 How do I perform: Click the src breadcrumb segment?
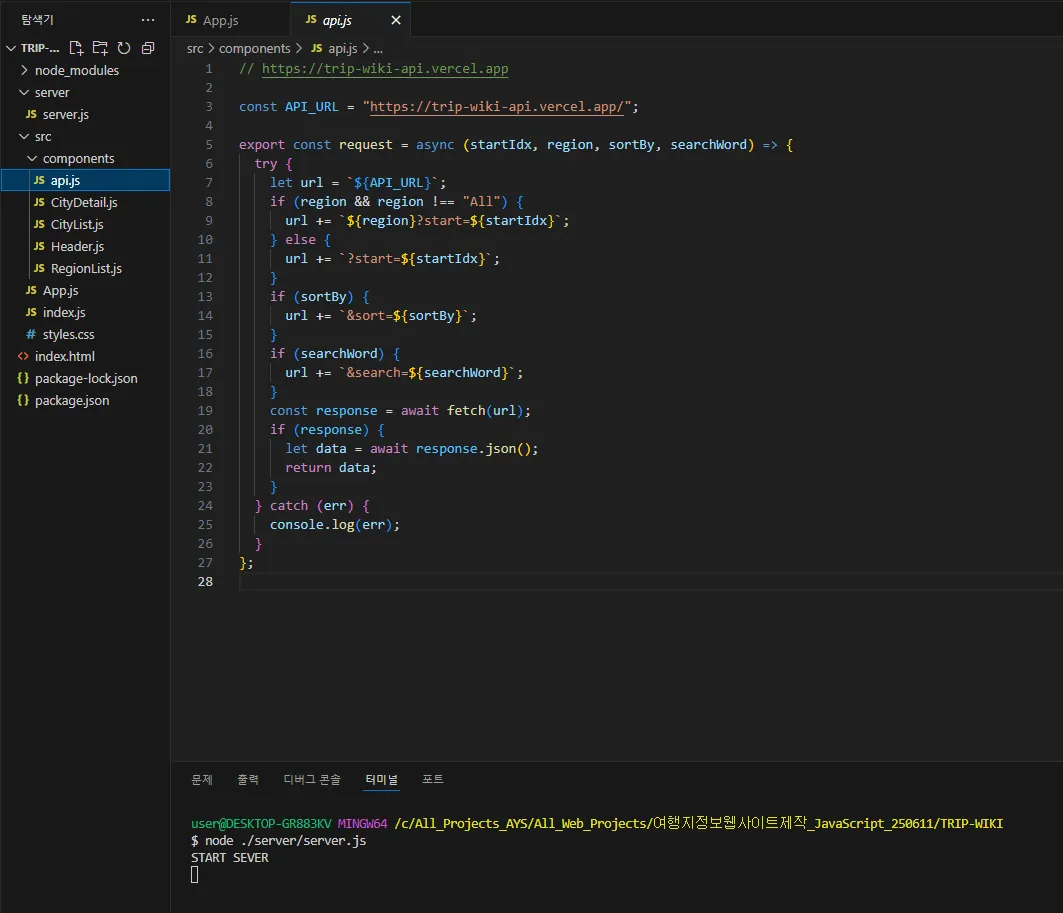click(195, 49)
